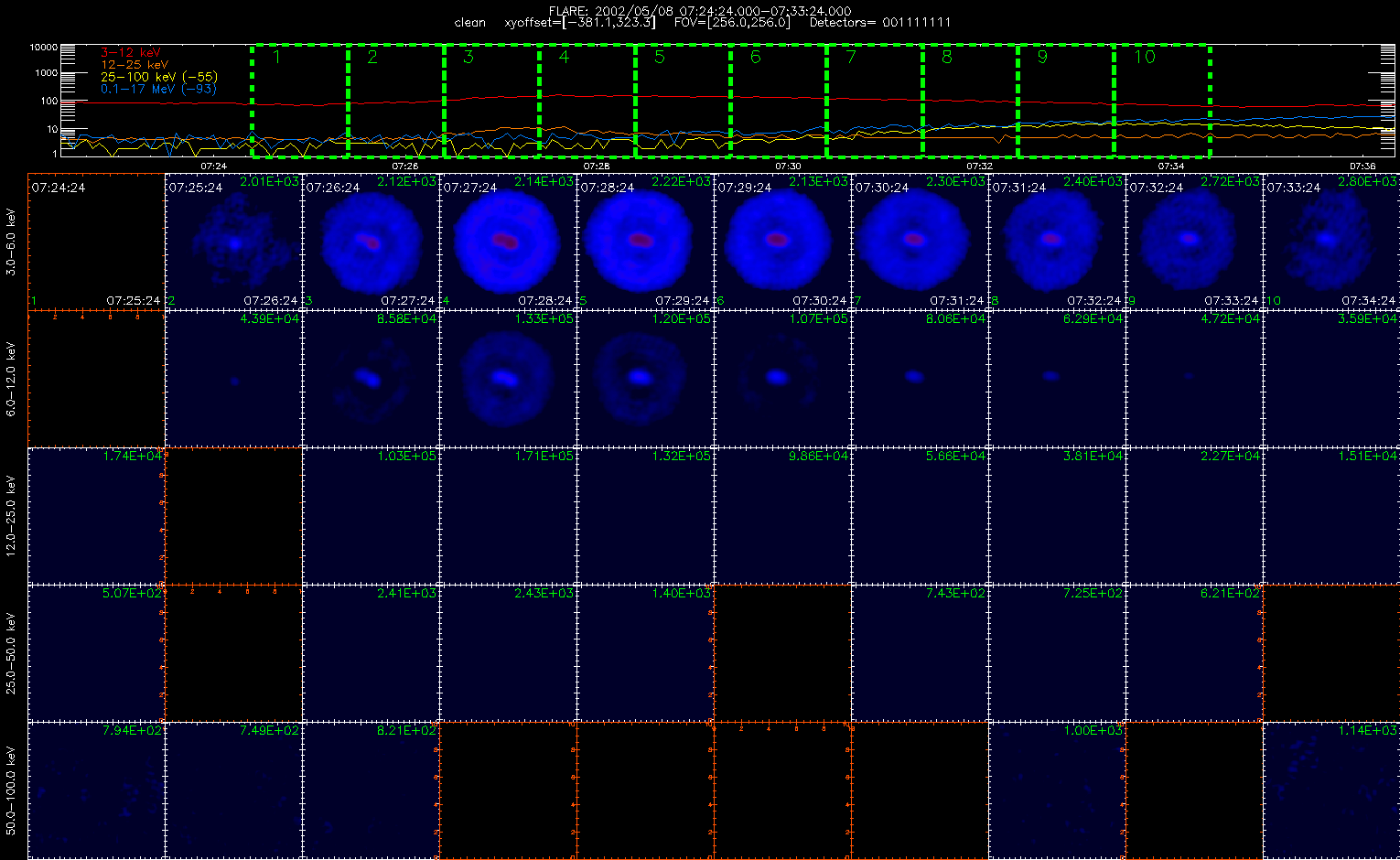Click the 5.66E+04 peak value
This screenshot has height=860, width=1400.
[x=956, y=456]
